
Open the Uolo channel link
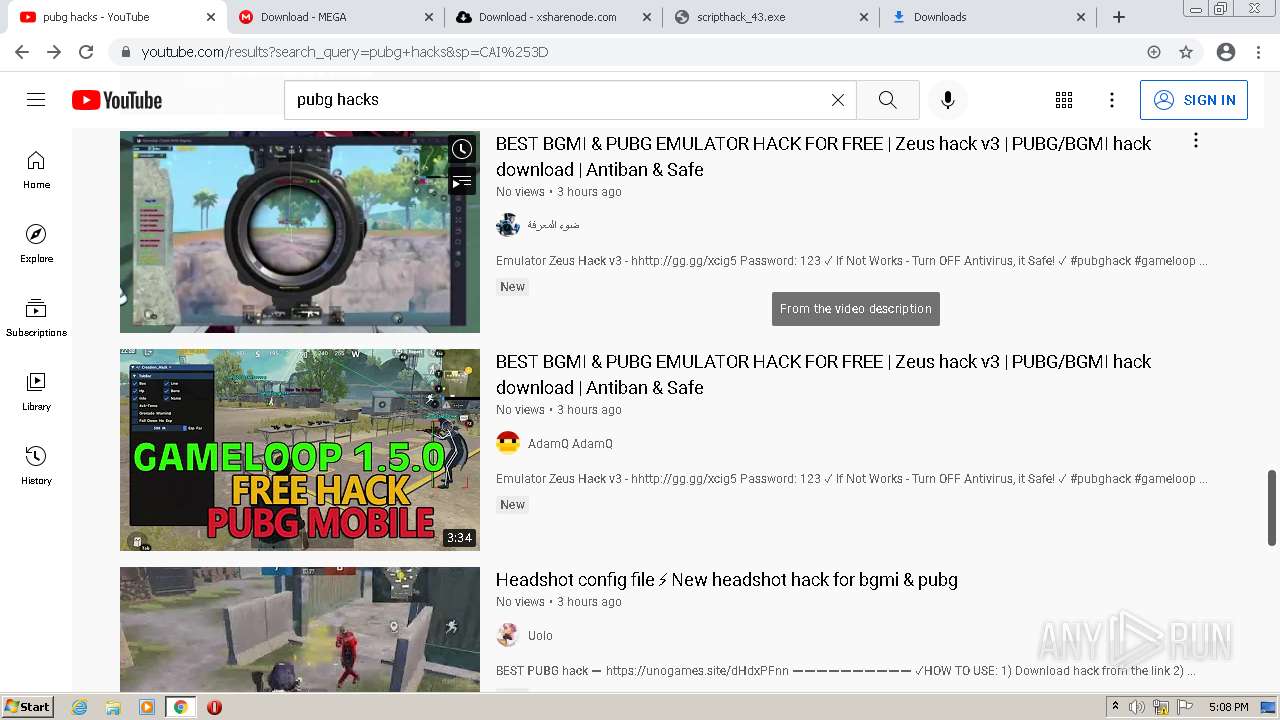tap(540, 636)
